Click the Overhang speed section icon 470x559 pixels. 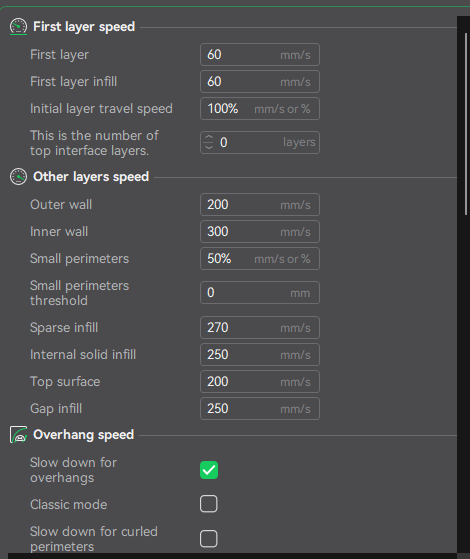(x=18, y=435)
